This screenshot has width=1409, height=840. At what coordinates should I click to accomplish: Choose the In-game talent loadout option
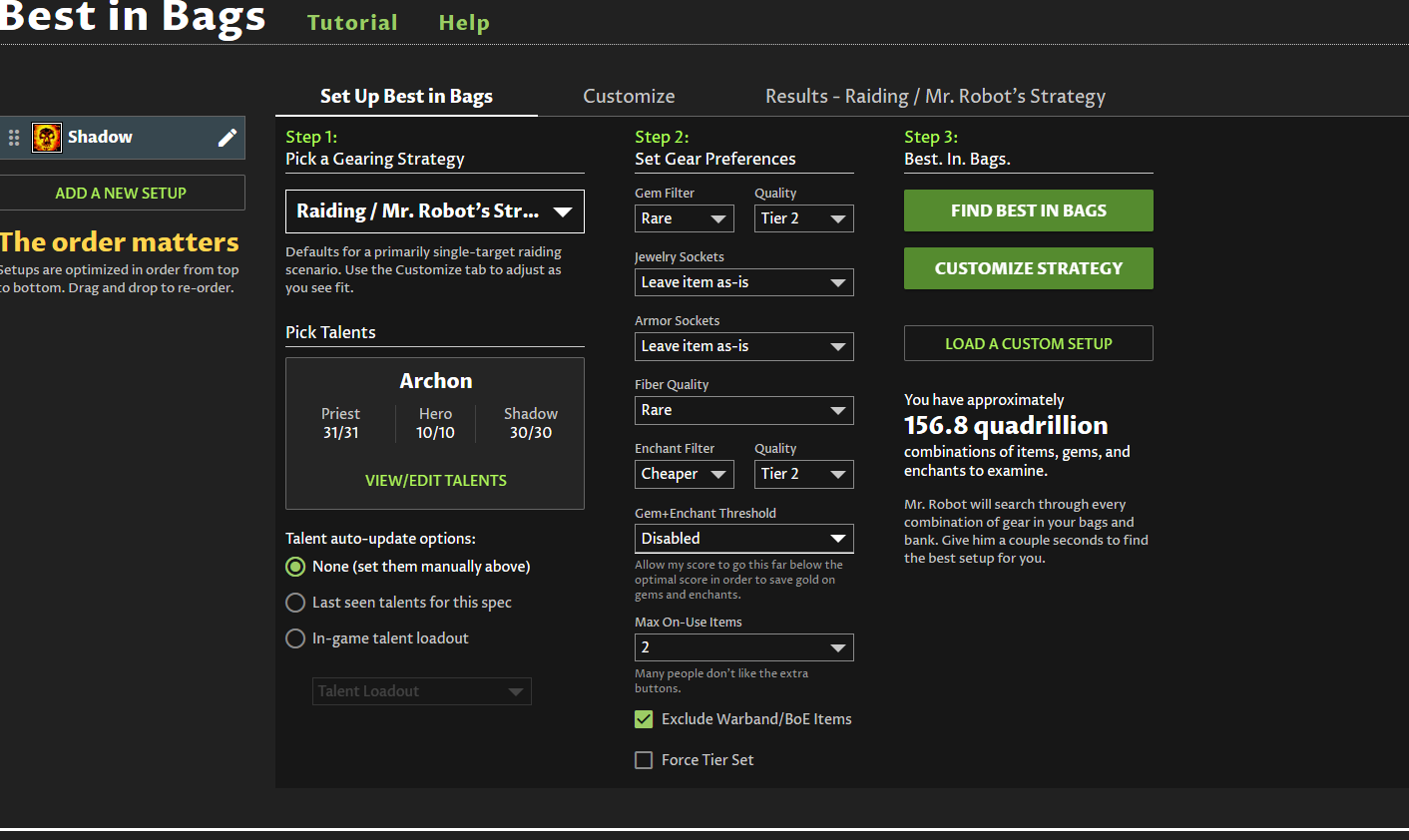point(295,638)
